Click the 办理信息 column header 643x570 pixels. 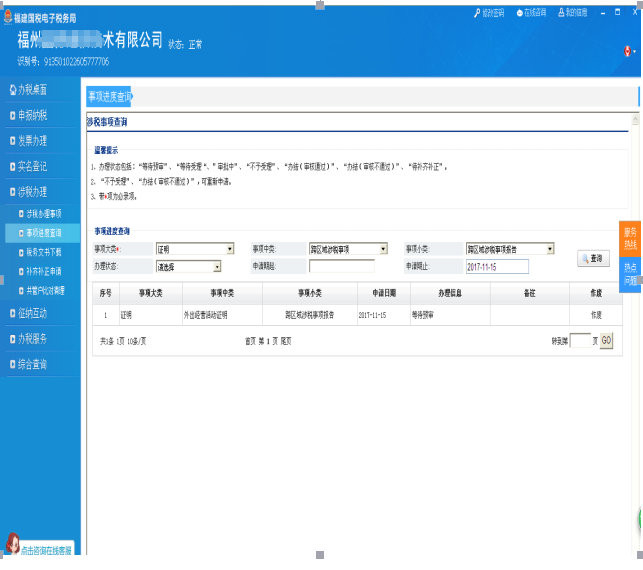tap(450, 293)
